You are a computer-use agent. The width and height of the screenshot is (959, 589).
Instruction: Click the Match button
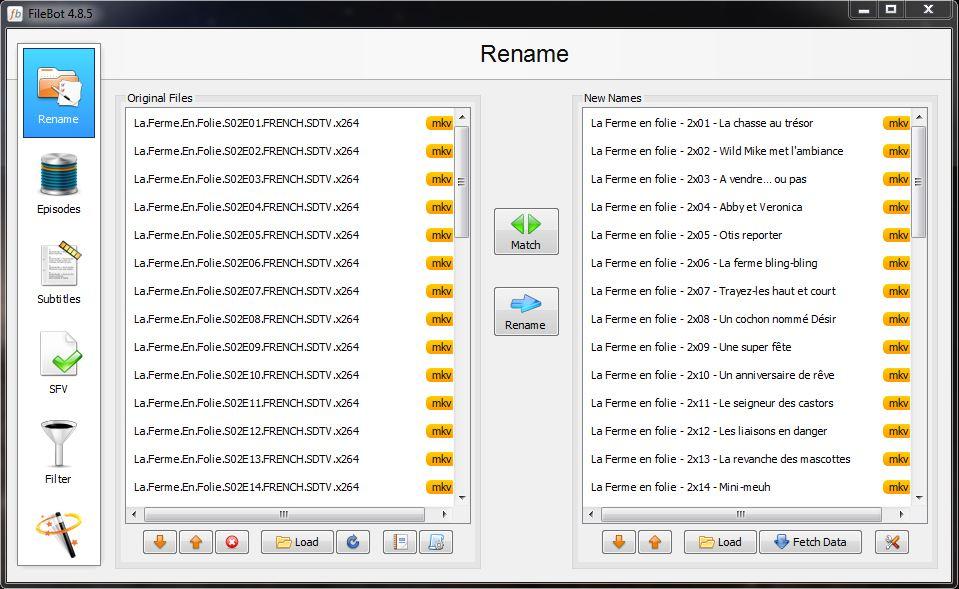526,232
